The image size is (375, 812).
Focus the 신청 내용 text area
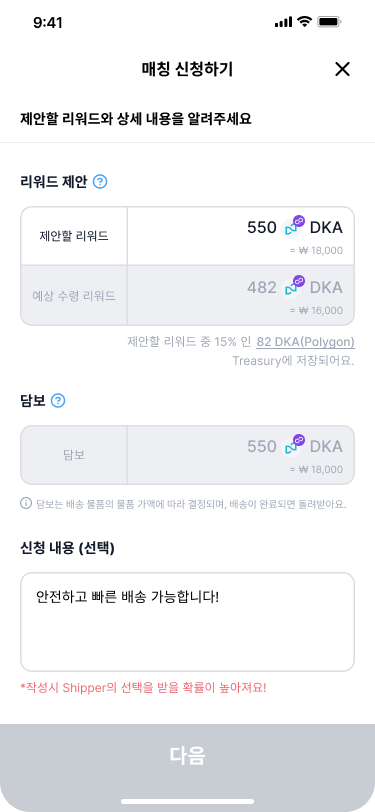click(188, 622)
